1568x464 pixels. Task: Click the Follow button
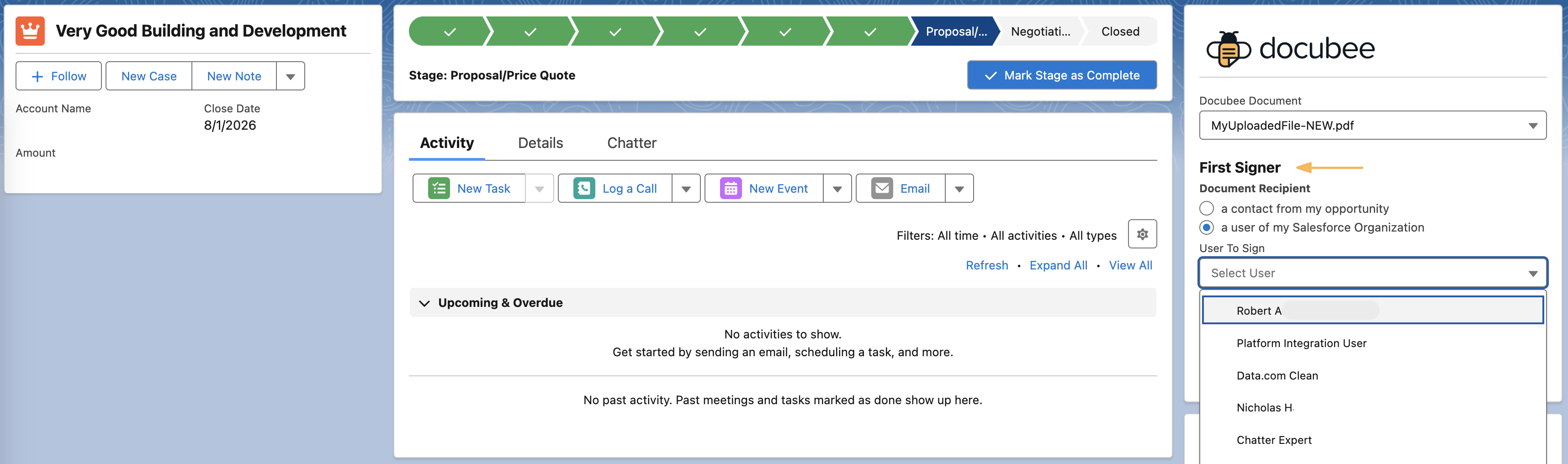pos(58,76)
